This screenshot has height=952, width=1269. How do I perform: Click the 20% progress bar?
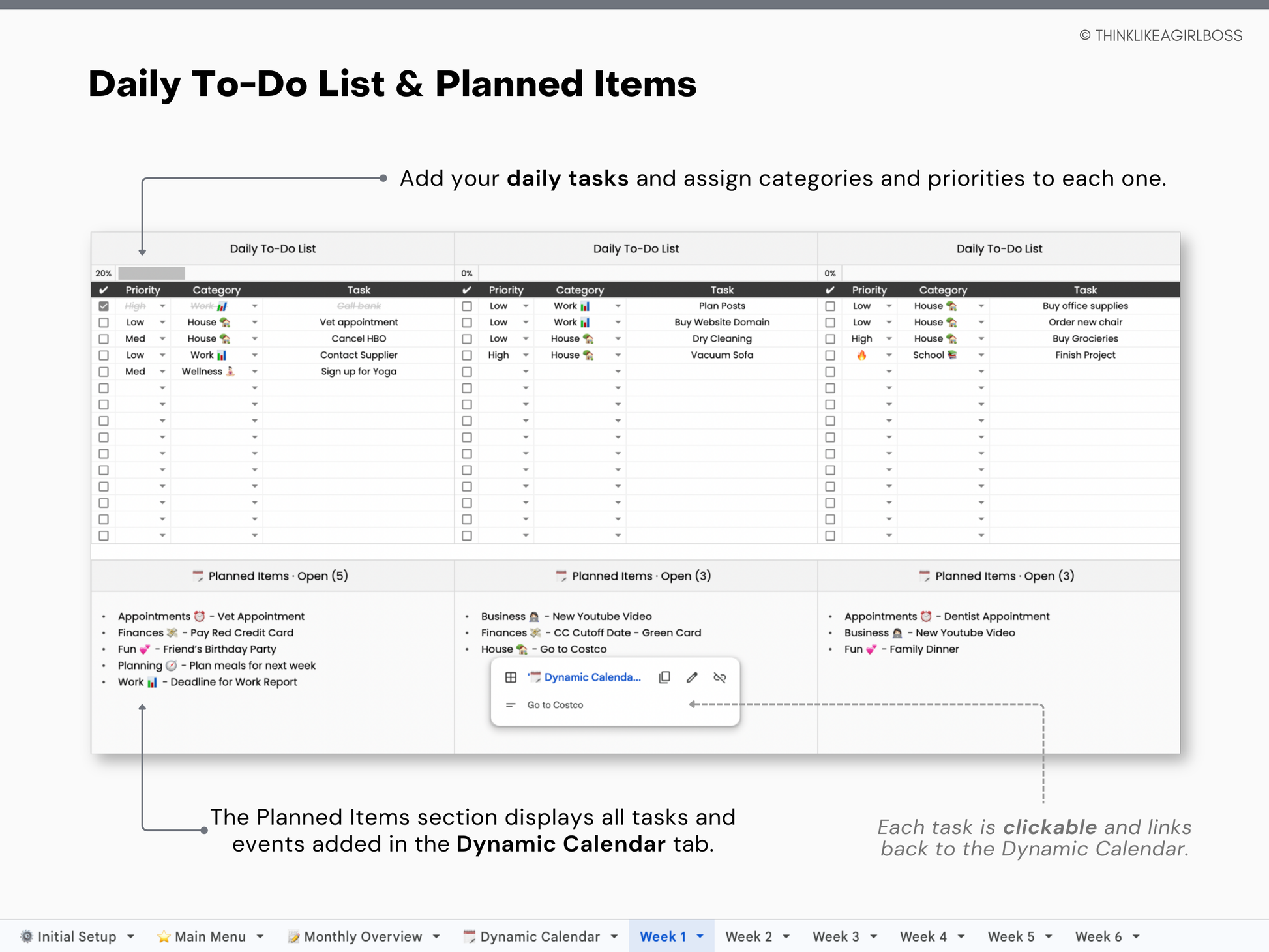151,273
